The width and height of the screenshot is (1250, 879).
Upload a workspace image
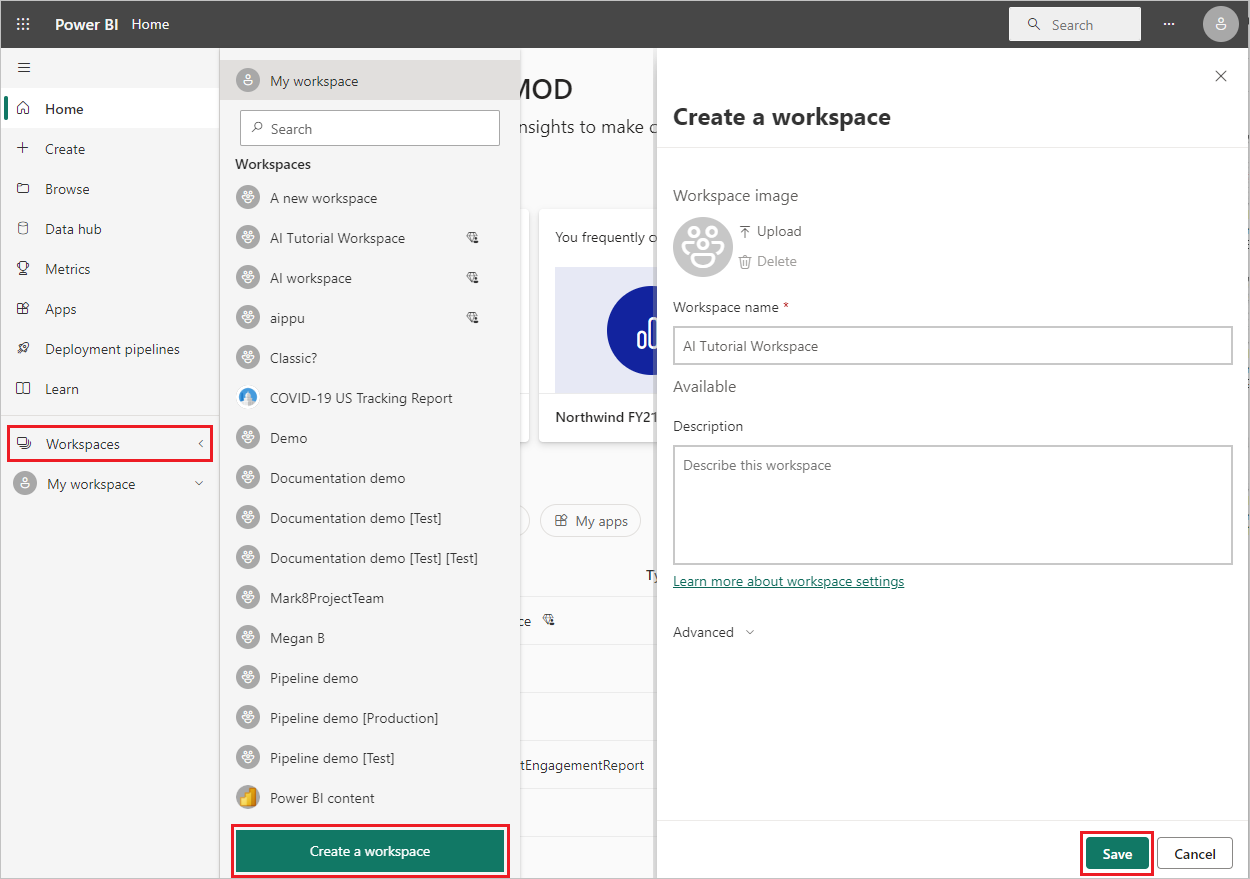[770, 231]
